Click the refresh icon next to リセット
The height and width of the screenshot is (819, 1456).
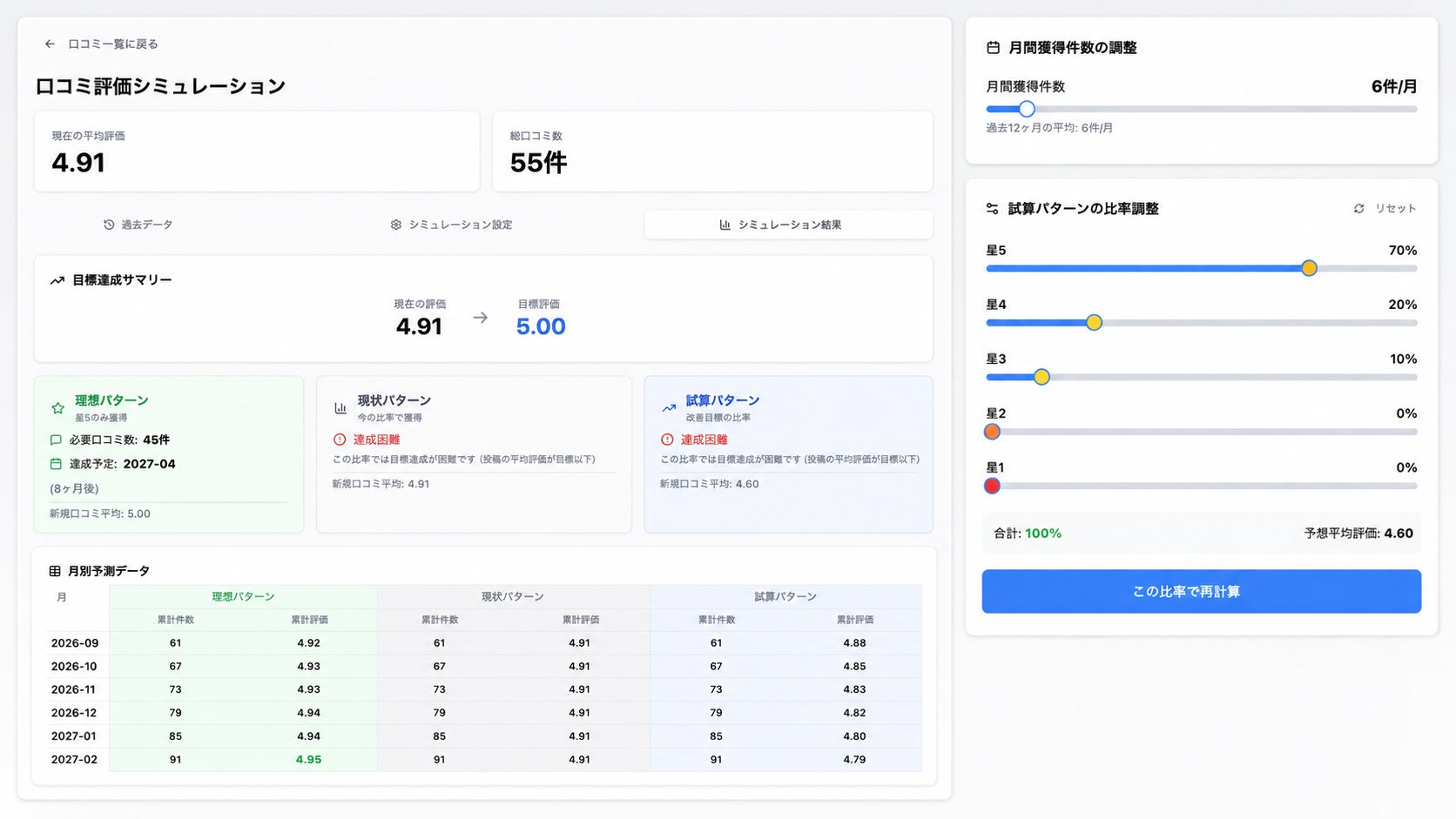coord(1358,209)
